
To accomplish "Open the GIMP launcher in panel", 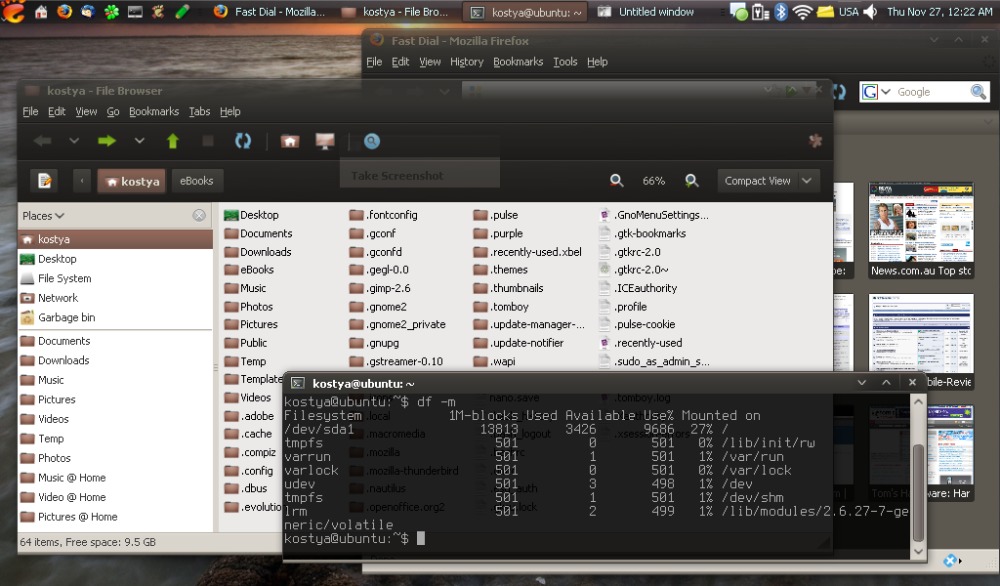I will pyautogui.click(x=158, y=11).
